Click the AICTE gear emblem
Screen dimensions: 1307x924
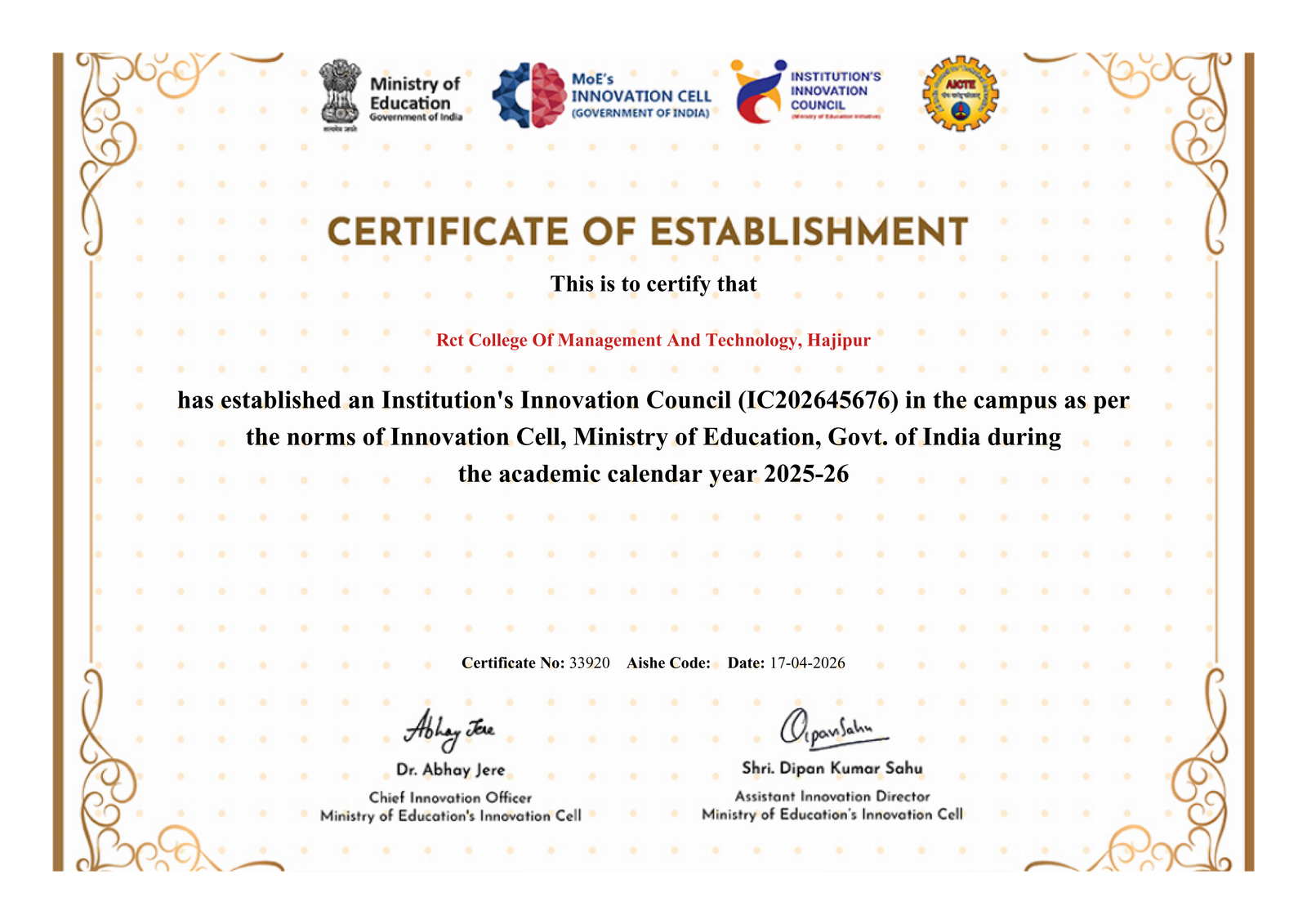coord(961,93)
